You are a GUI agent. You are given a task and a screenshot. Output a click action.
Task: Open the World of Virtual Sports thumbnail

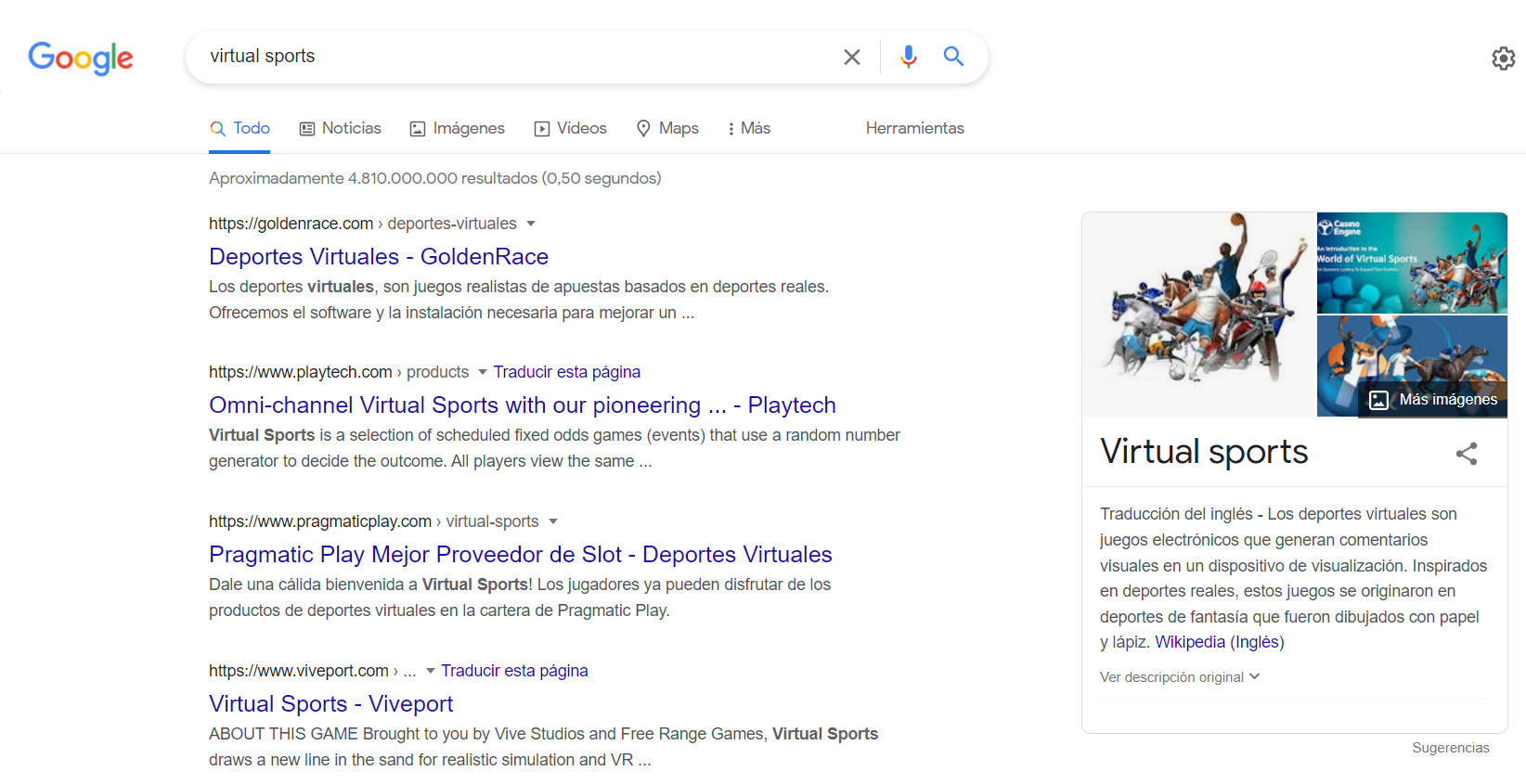(x=1412, y=263)
